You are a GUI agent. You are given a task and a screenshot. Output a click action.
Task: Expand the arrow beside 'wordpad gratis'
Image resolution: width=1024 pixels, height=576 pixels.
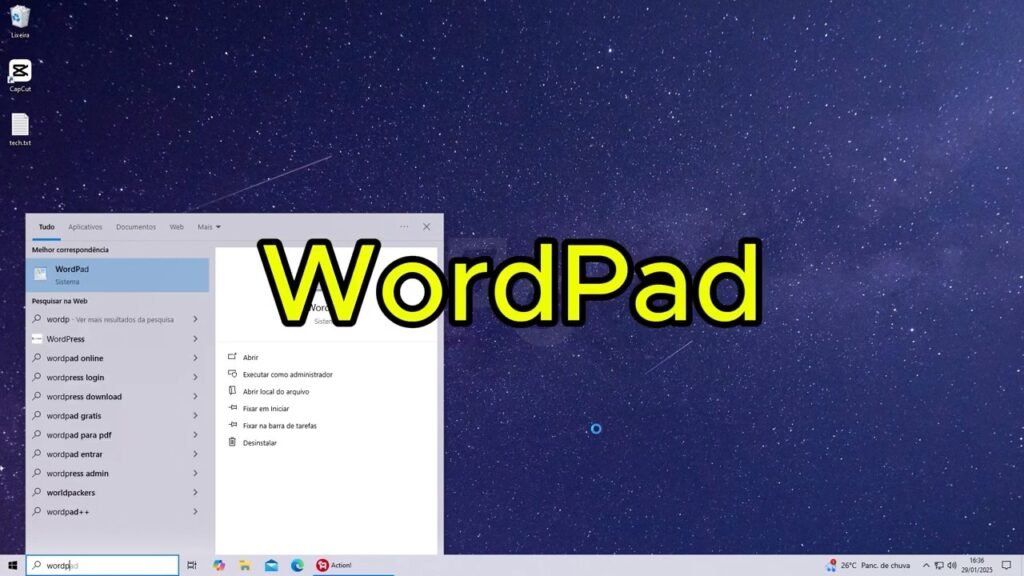tap(195, 415)
